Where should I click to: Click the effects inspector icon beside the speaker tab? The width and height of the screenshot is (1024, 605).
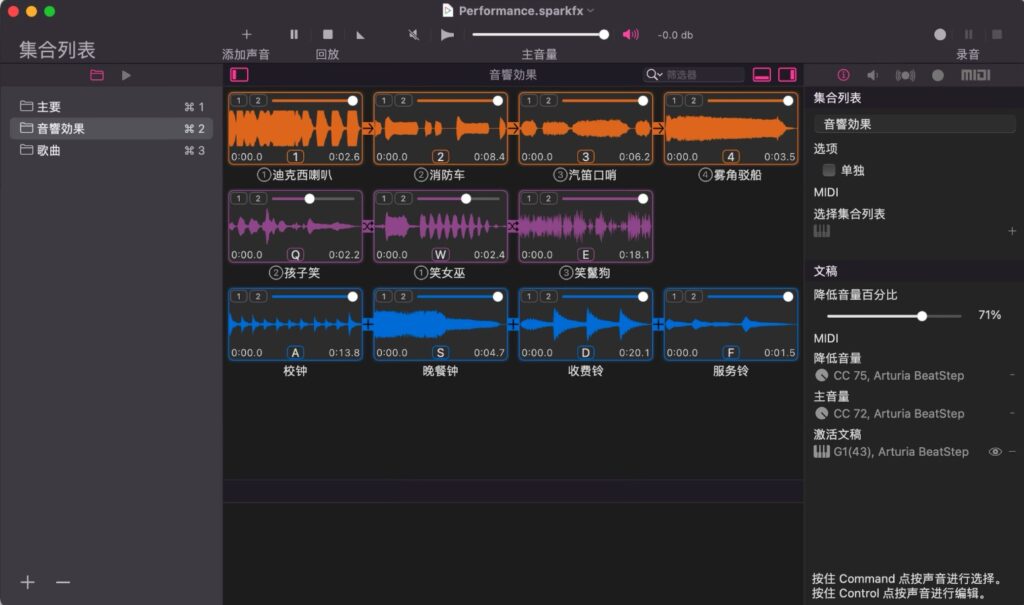click(x=906, y=74)
